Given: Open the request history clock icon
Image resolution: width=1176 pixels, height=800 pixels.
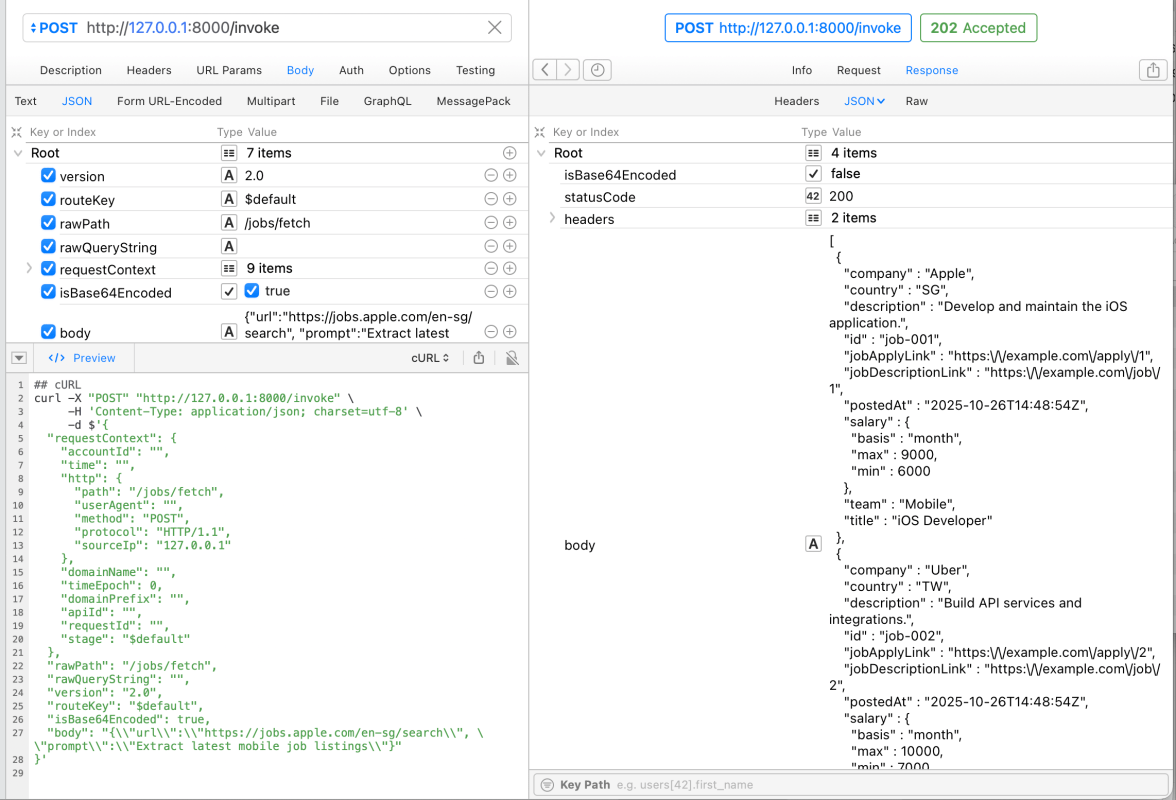Looking at the screenshot, I should tap(597, 70).
